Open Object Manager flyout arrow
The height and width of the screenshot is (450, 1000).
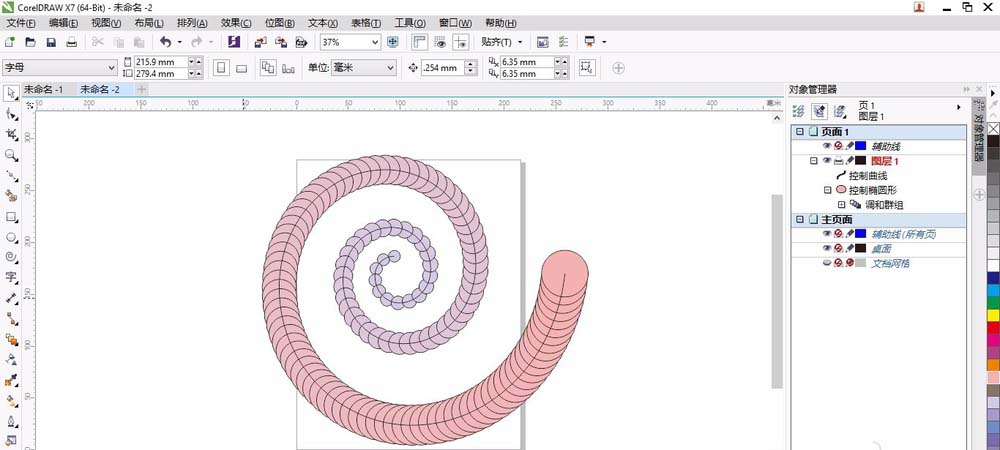[959, 107]
